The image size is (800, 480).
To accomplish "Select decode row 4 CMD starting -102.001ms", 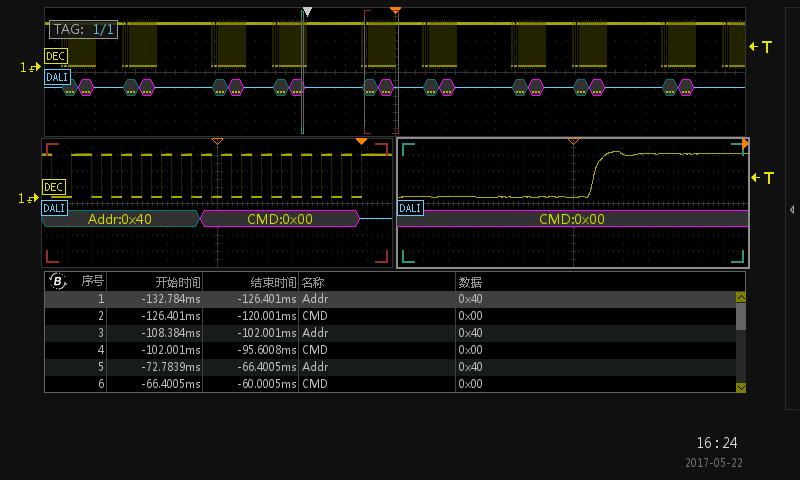I will click(x=390, y=350).
